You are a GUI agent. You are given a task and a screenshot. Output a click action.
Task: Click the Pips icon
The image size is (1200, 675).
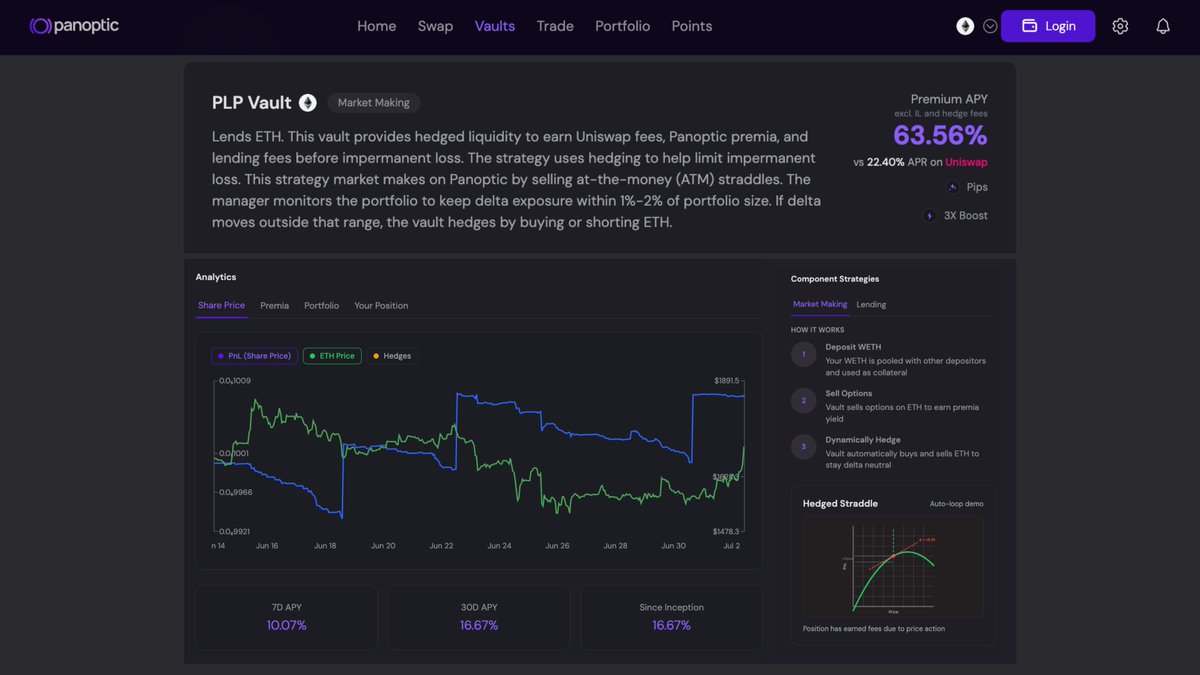[952, 187]
